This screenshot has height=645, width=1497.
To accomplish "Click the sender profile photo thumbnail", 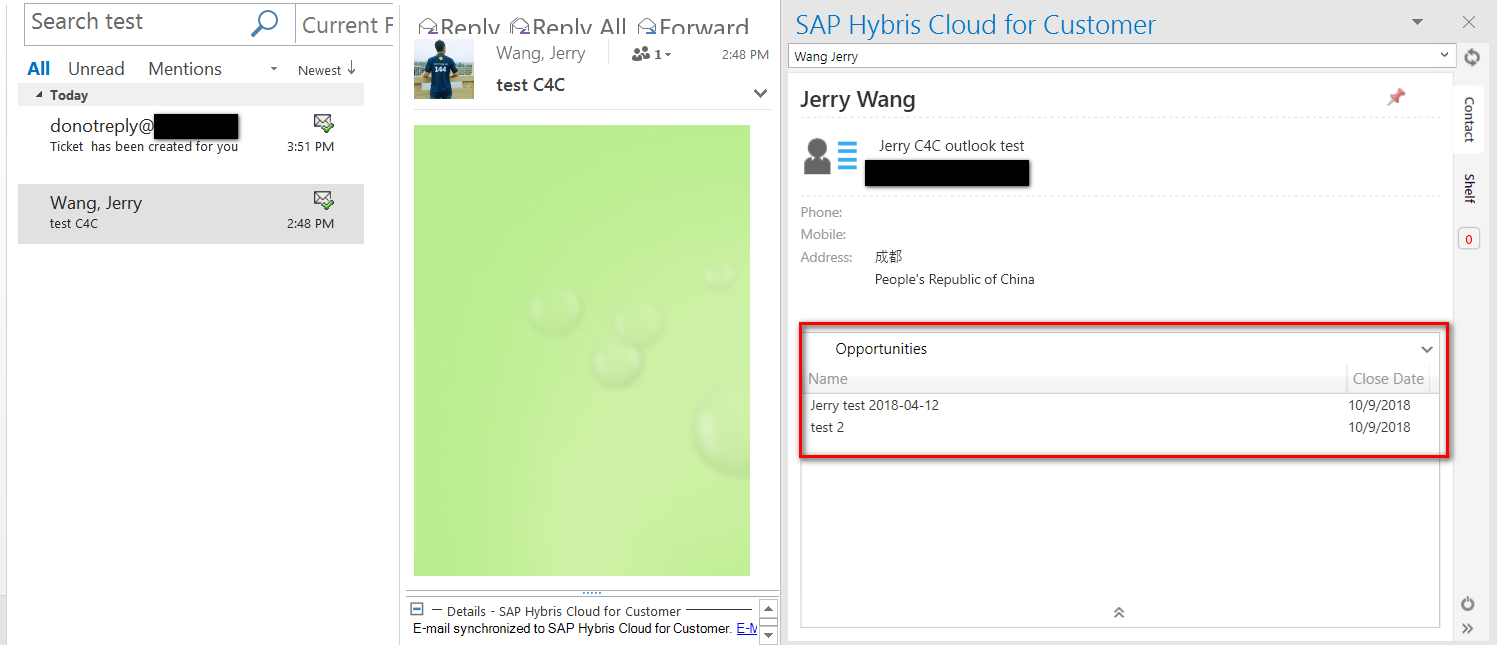I will click(x=444, y=69).
